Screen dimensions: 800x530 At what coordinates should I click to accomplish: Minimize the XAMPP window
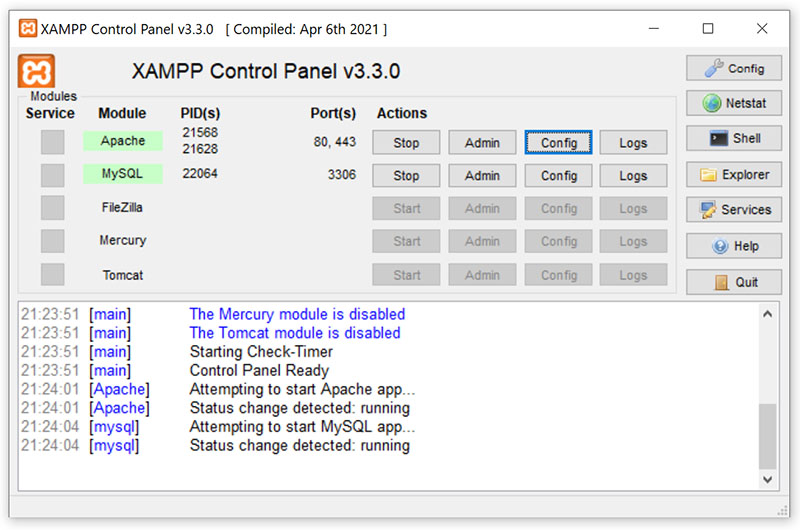coord(654,29)
